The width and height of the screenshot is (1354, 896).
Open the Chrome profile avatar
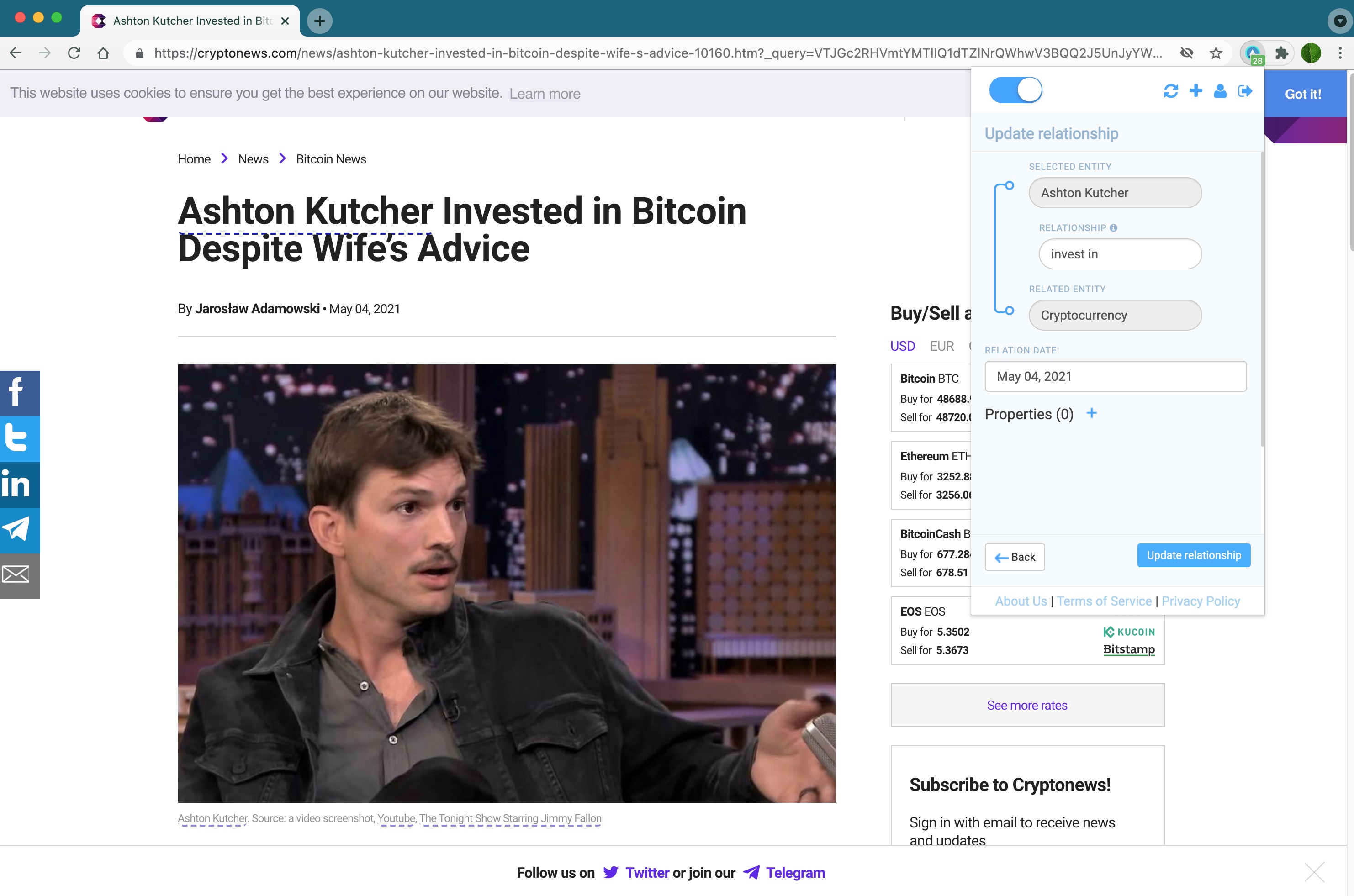1311,53
